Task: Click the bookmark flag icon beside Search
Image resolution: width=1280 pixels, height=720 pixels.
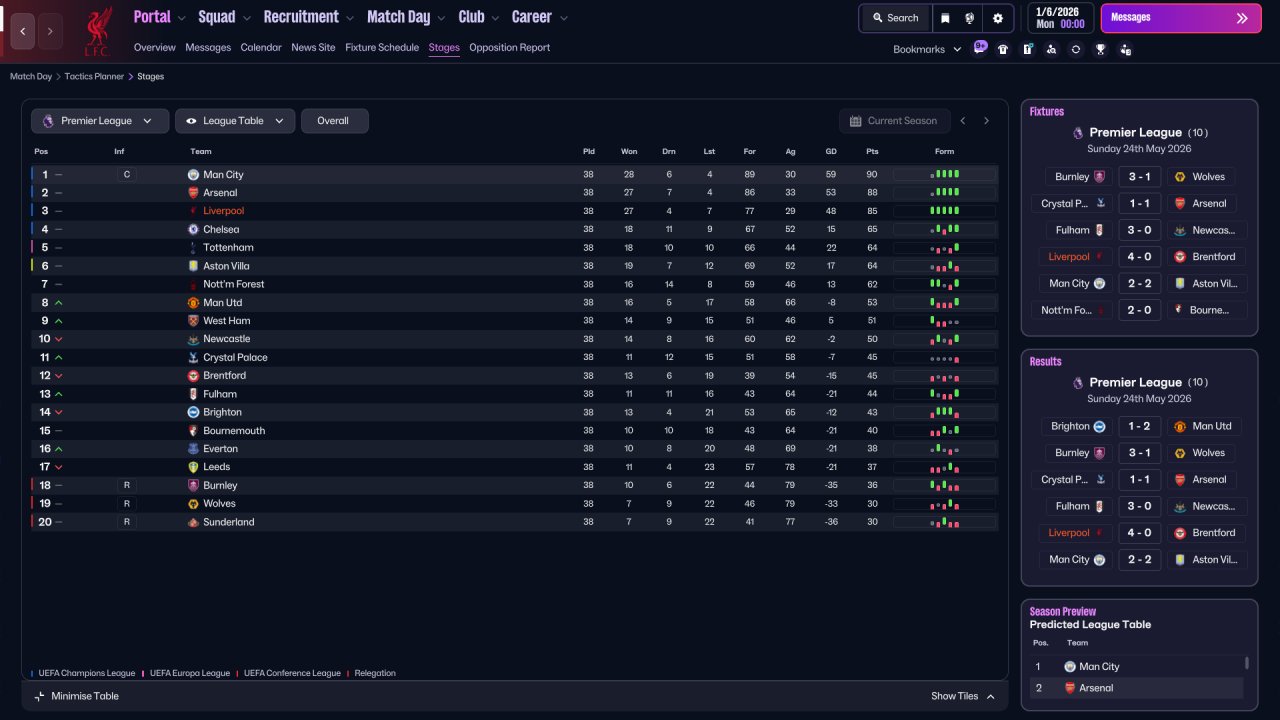Action: [945, 18]
